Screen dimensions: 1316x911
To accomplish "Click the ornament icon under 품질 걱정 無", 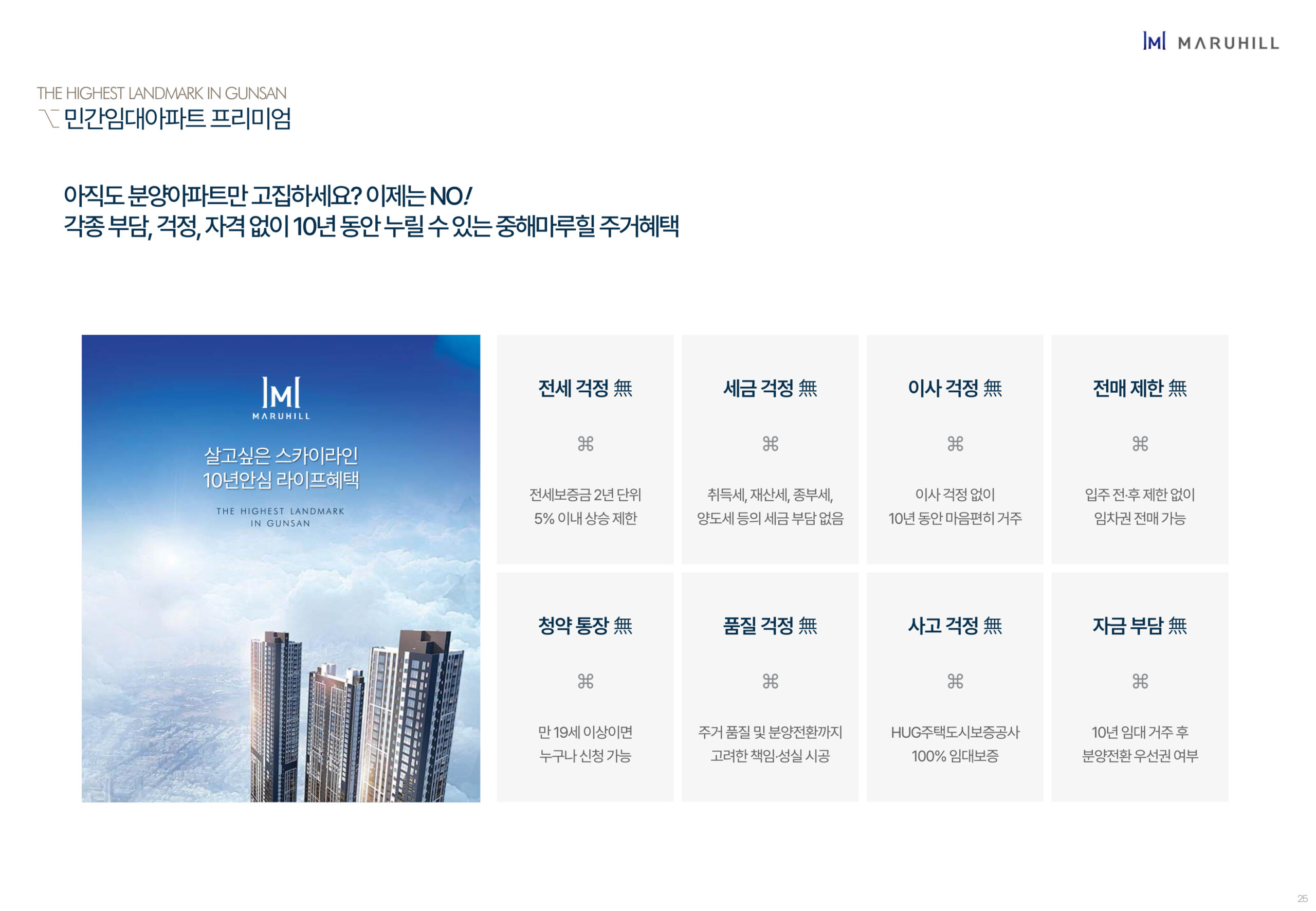I will coord(770,681).
